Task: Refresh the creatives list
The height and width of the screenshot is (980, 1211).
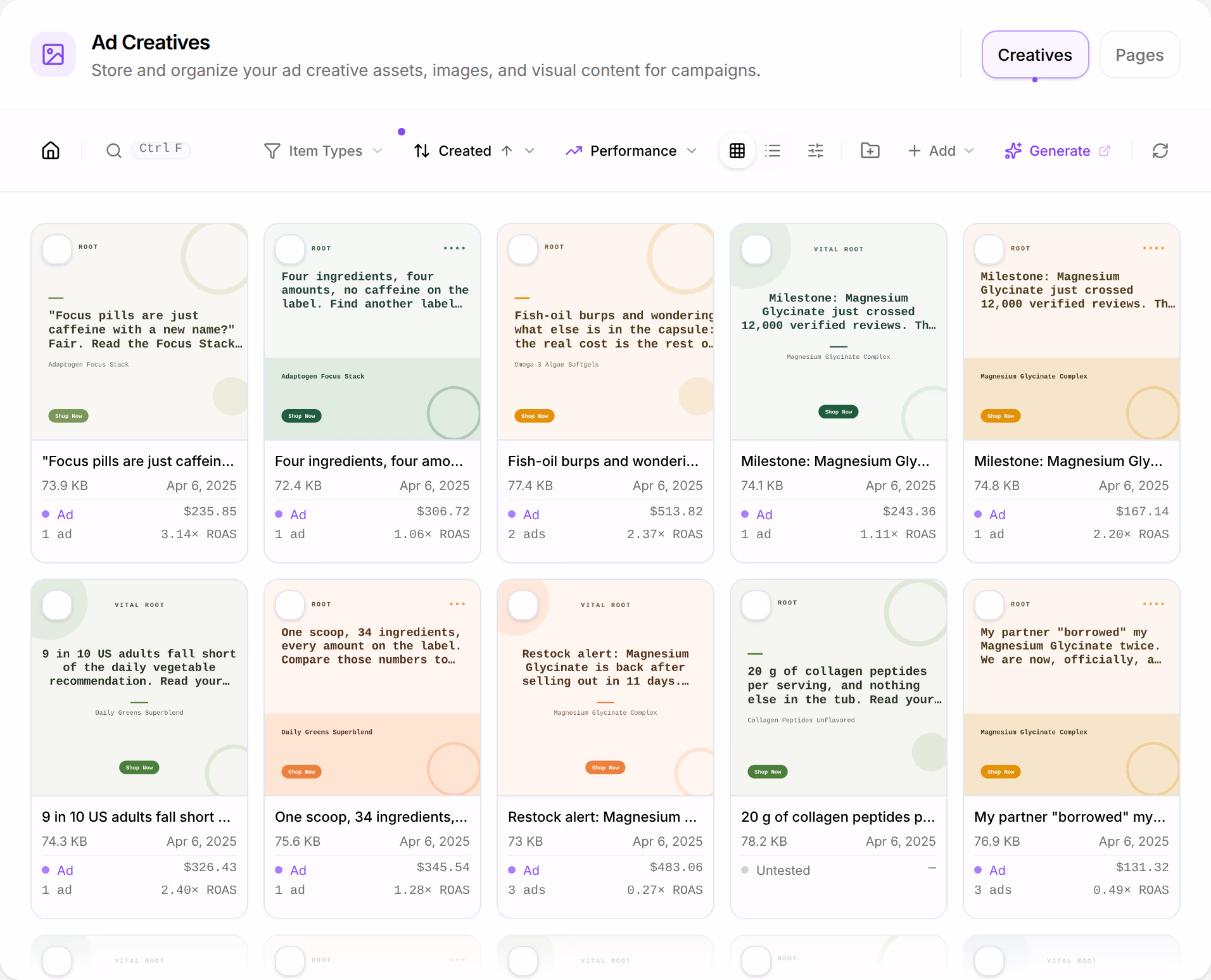Action: point(1160,151)
